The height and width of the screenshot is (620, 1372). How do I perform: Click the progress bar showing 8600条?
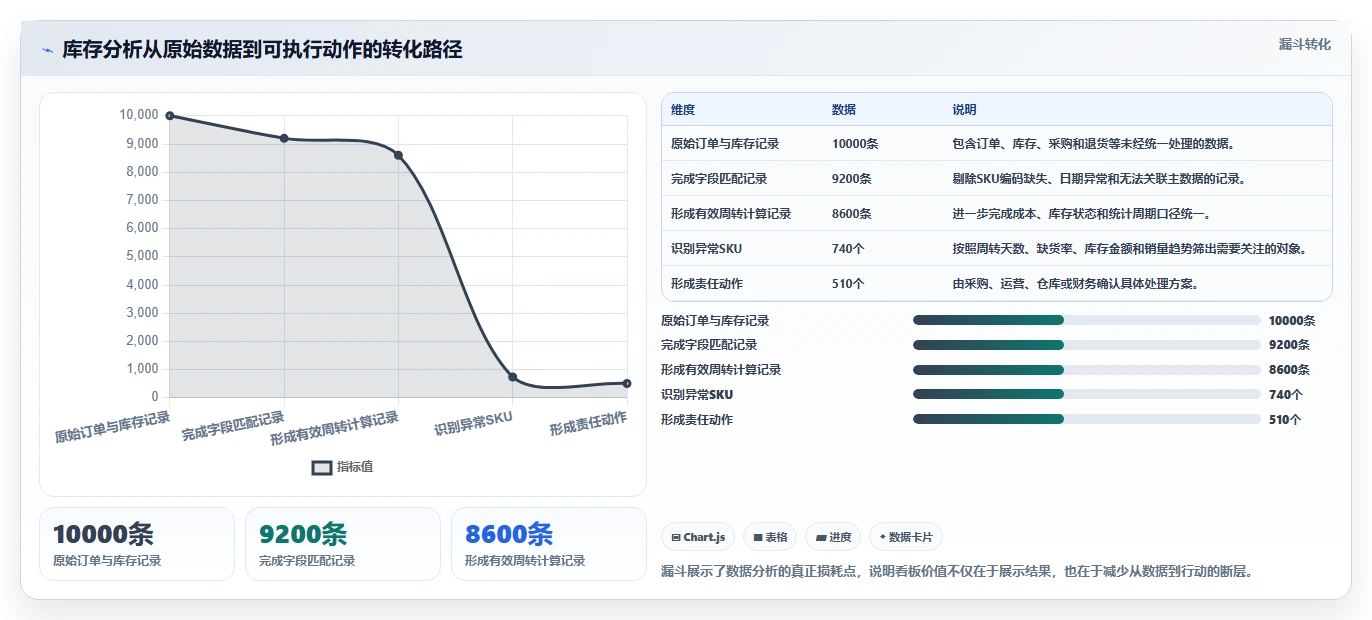point(1086,370)
